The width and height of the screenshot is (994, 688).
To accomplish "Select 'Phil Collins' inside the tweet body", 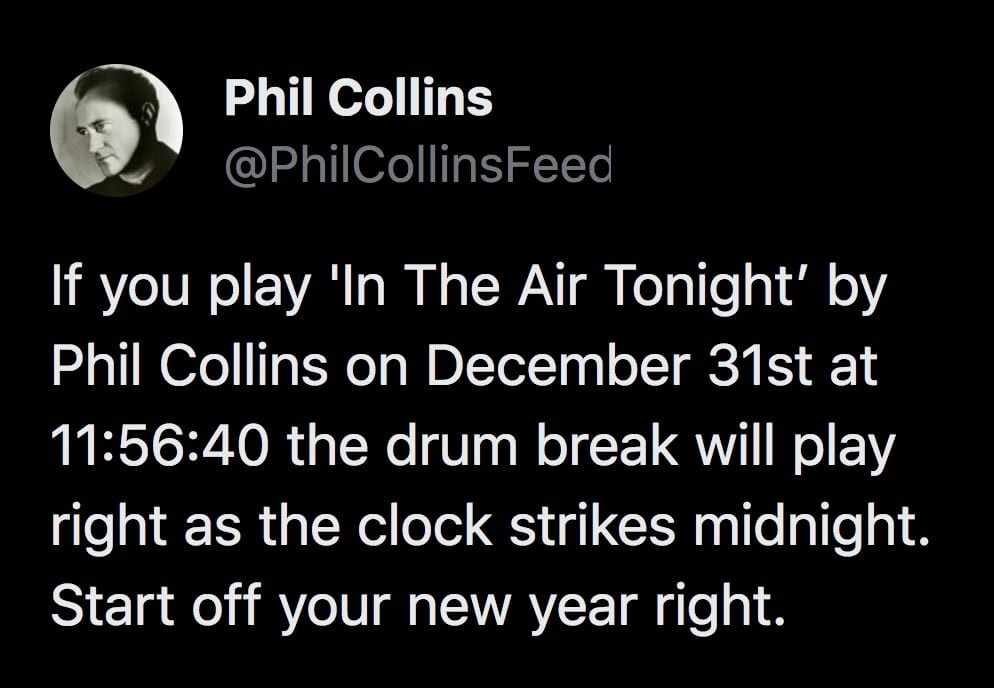I will pyautogui.click(x=189, y=368).
